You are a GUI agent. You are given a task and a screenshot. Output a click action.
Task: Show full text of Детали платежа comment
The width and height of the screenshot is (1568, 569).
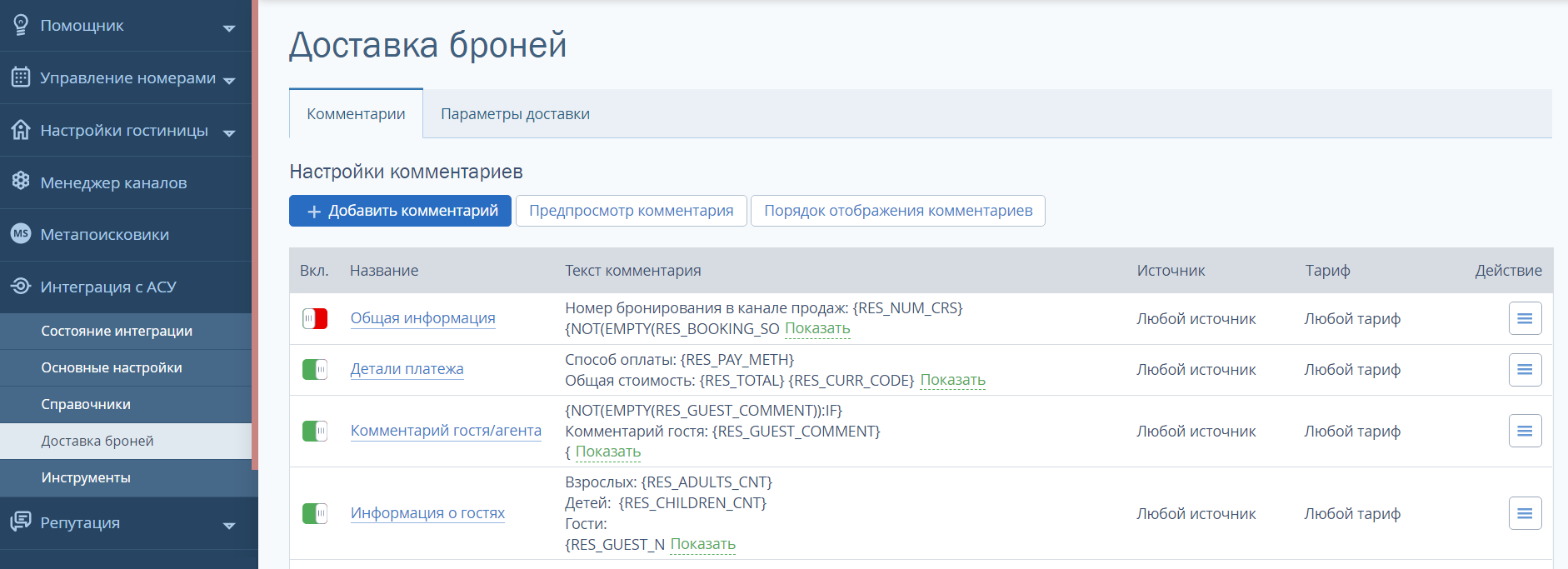click(952, 380)
